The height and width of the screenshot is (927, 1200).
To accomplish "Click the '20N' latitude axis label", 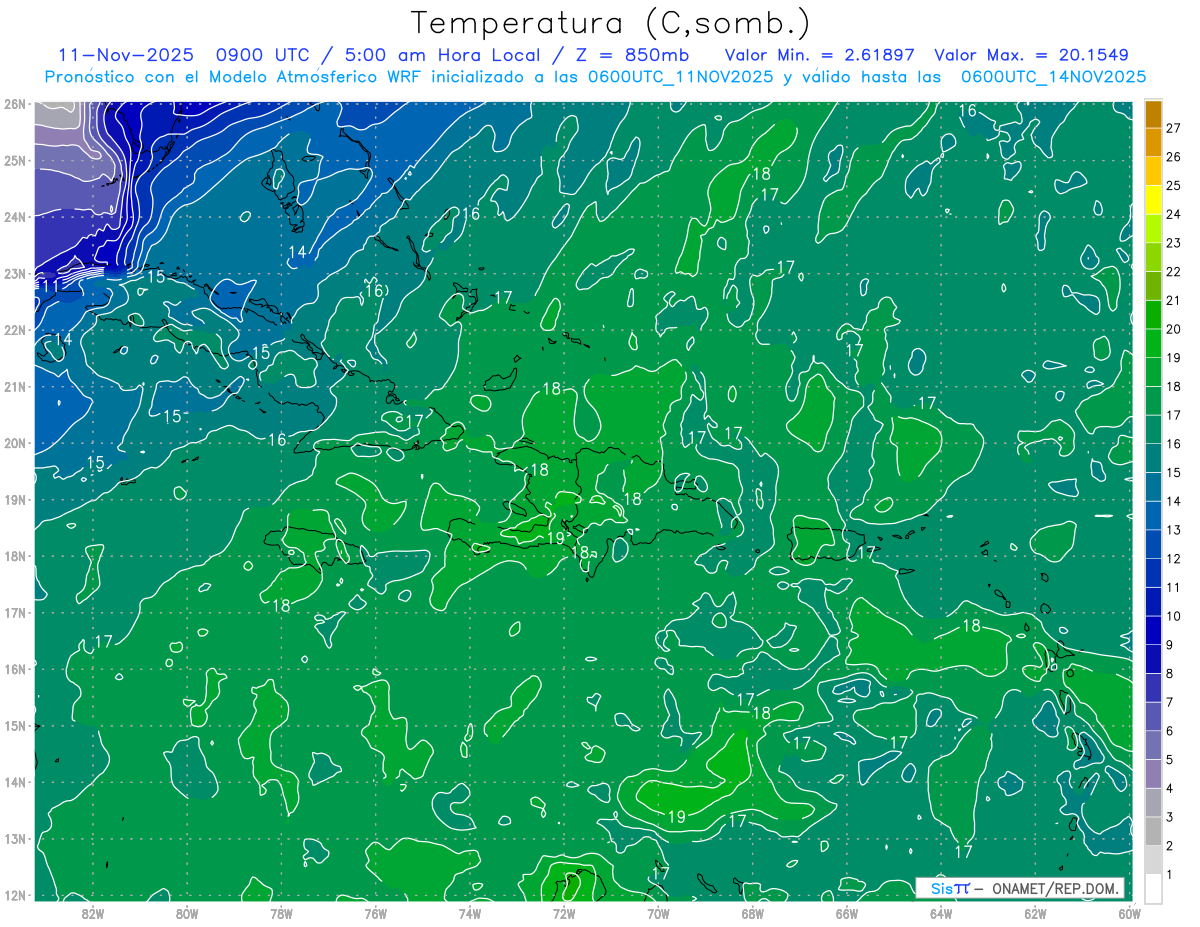I will [x=14, y=443].
